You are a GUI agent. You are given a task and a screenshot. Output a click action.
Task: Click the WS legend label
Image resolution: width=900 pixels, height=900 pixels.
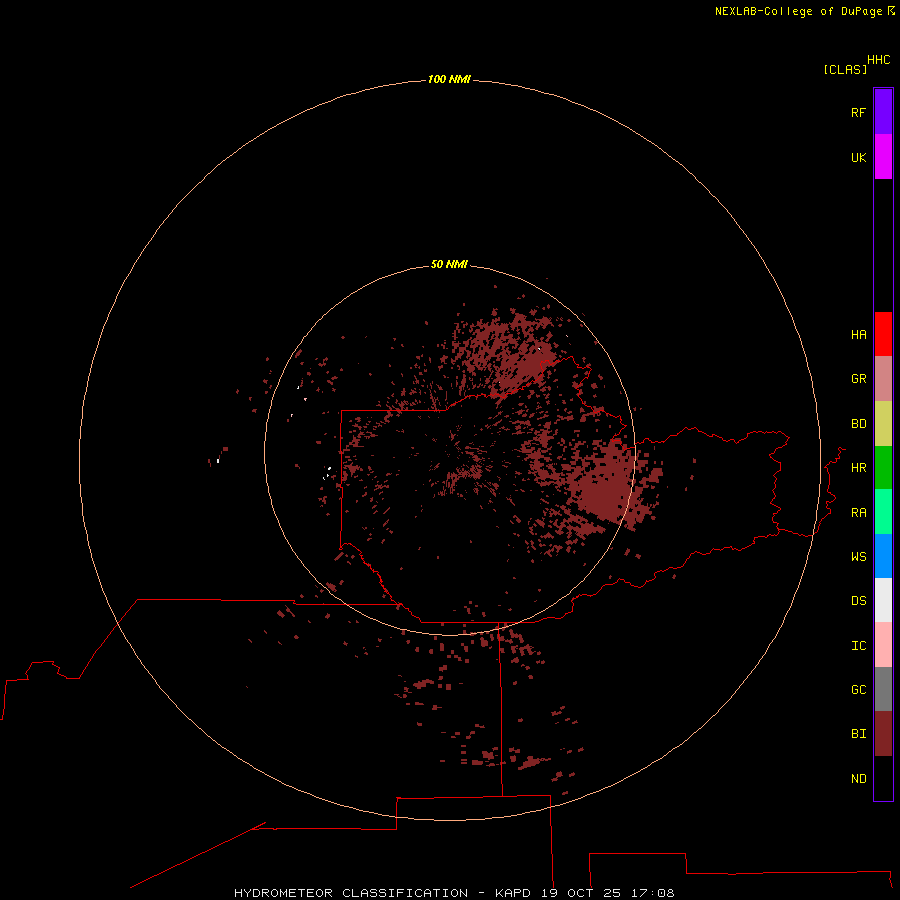858,556
